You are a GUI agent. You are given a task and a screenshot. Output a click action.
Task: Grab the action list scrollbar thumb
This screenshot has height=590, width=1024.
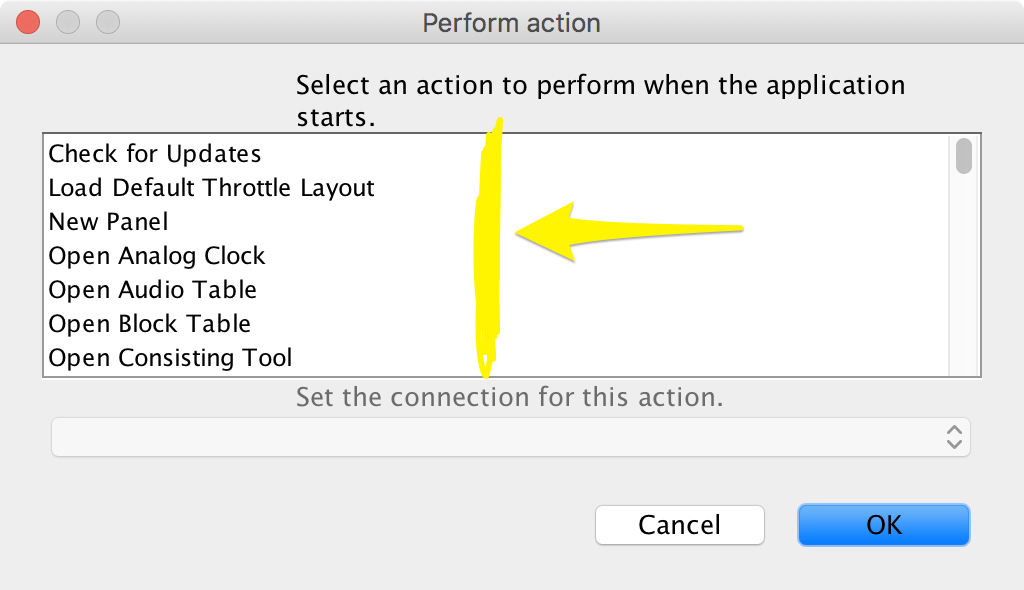964,157
